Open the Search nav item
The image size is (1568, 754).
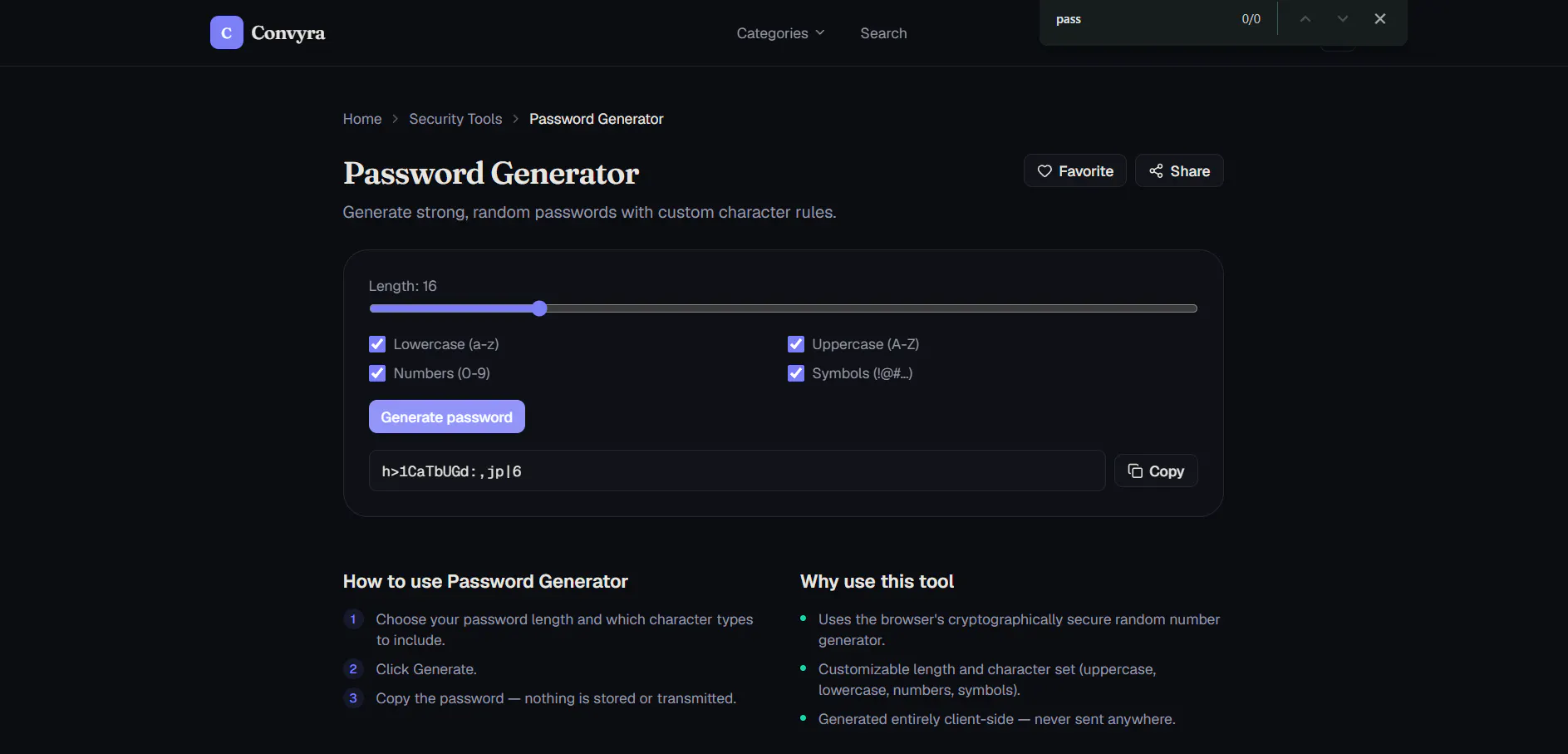pos(883,33)
